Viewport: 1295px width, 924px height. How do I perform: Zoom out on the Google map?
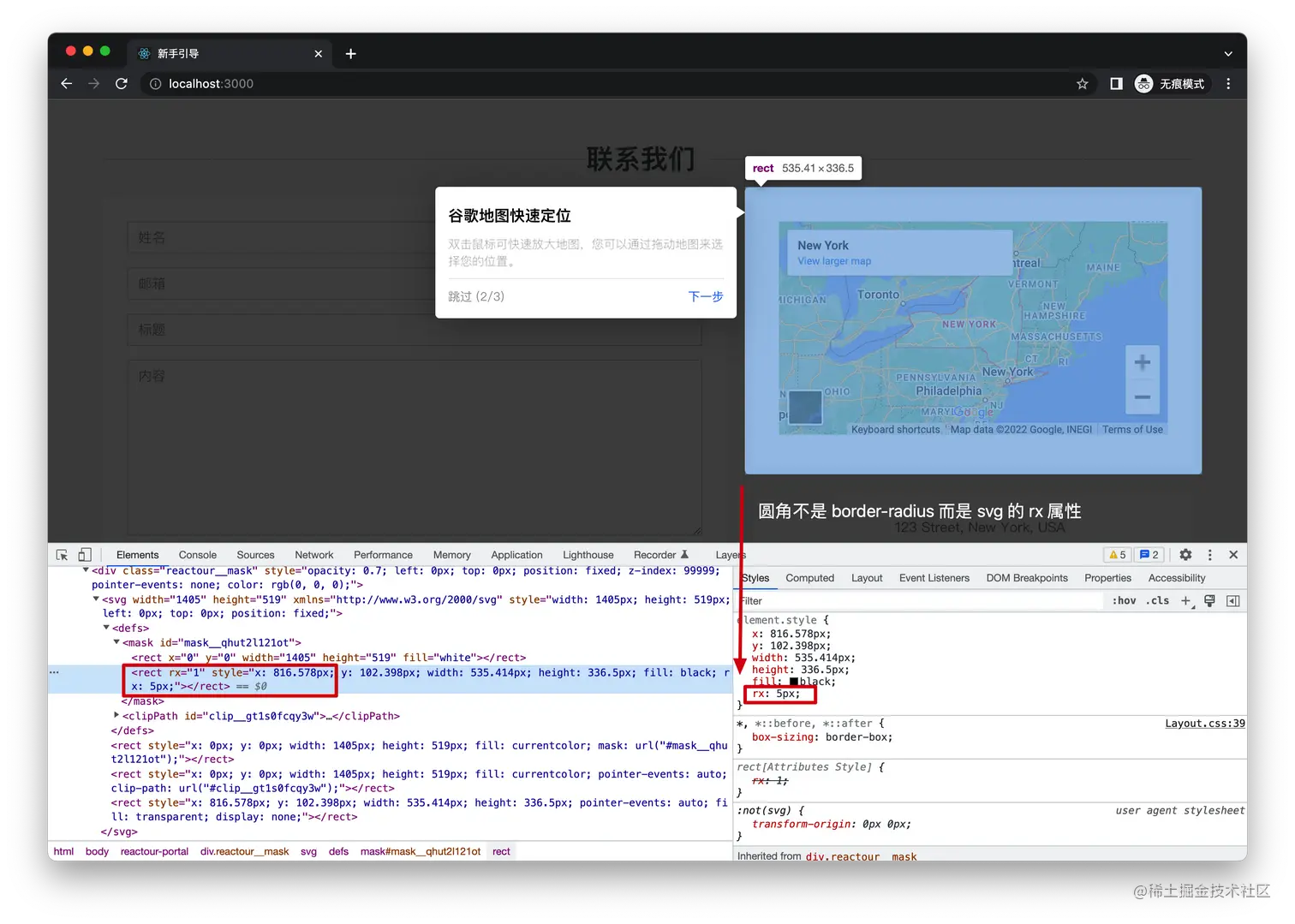1143,397
